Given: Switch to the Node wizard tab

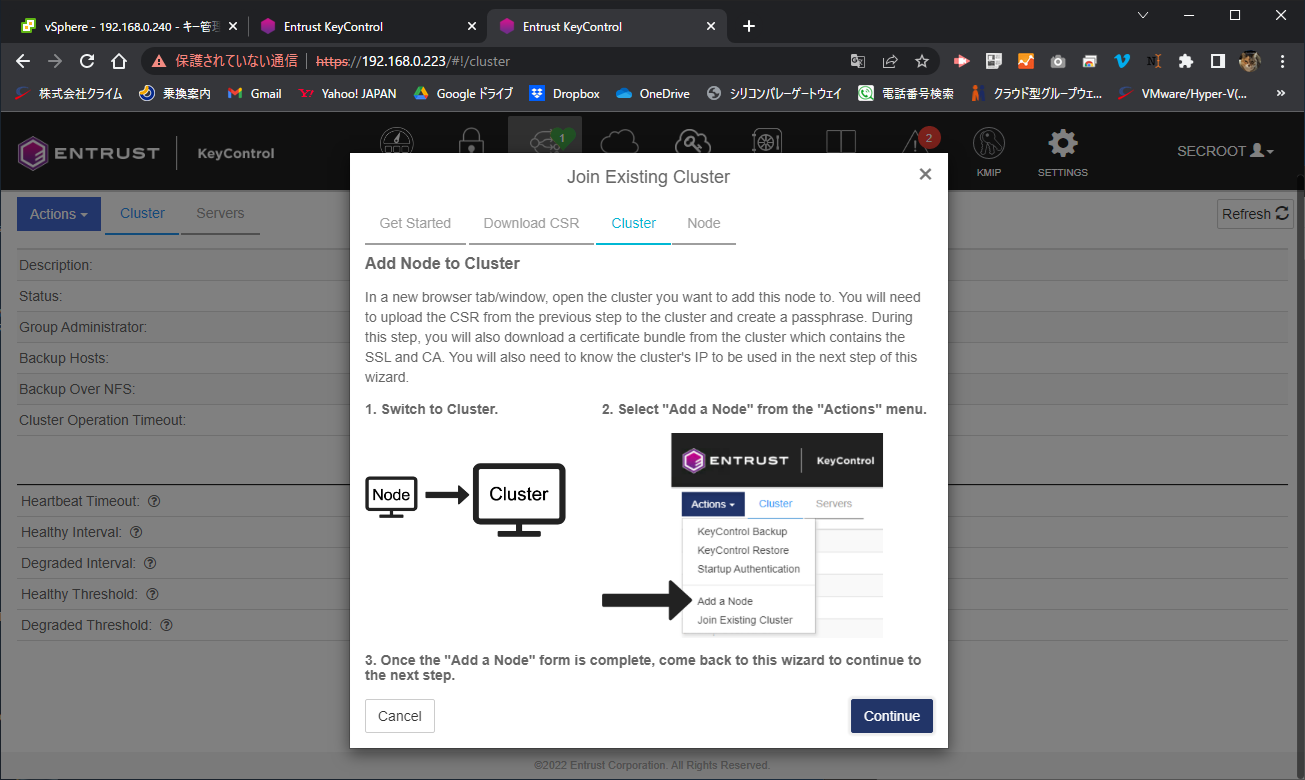Looking at the screenshot, I should 704,223.
